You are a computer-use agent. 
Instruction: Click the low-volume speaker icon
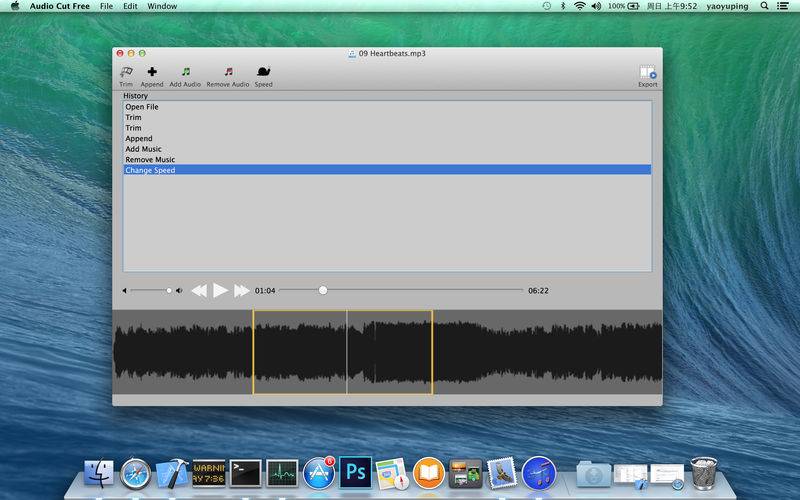pos(125,291)
